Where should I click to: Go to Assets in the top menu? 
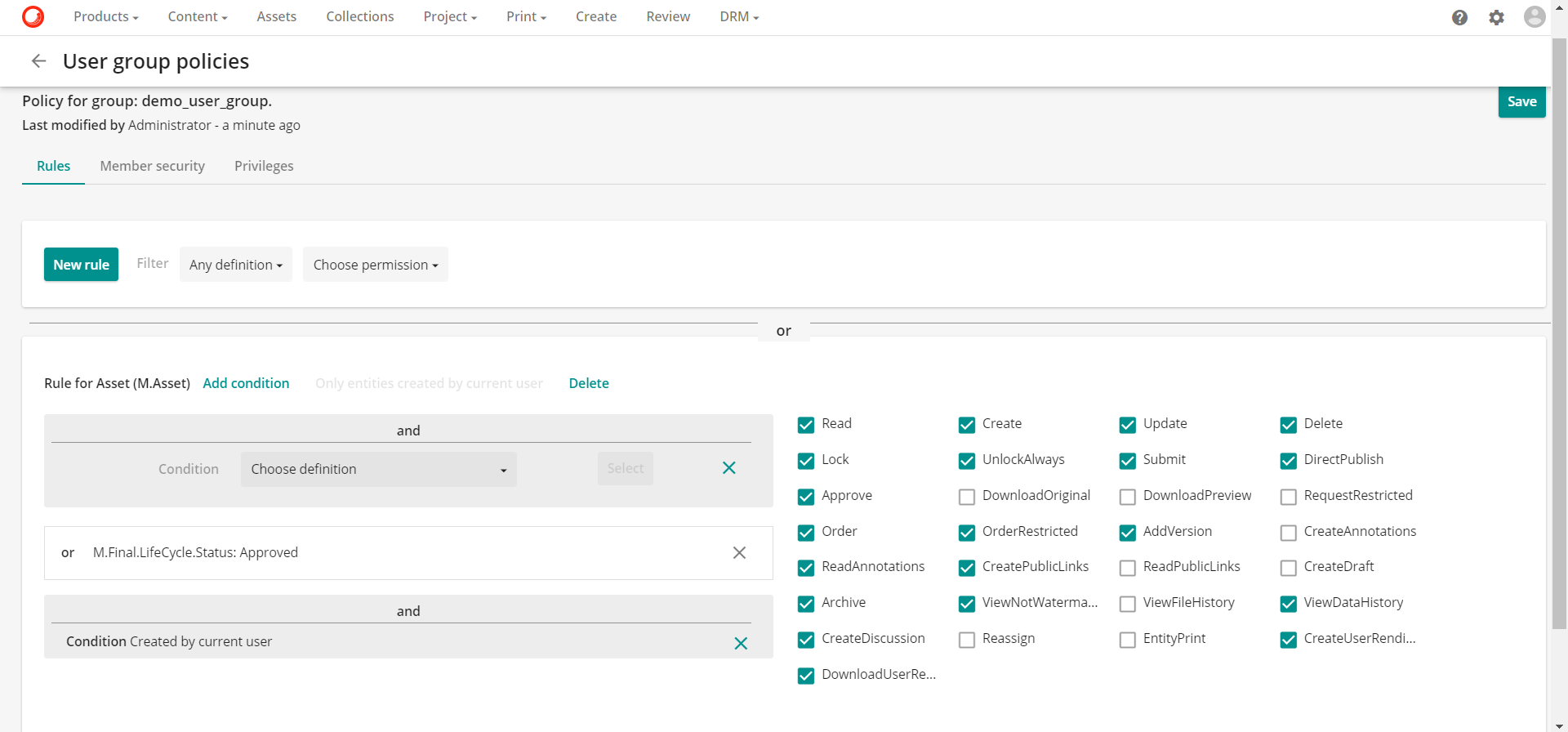(x=277, y=16)
